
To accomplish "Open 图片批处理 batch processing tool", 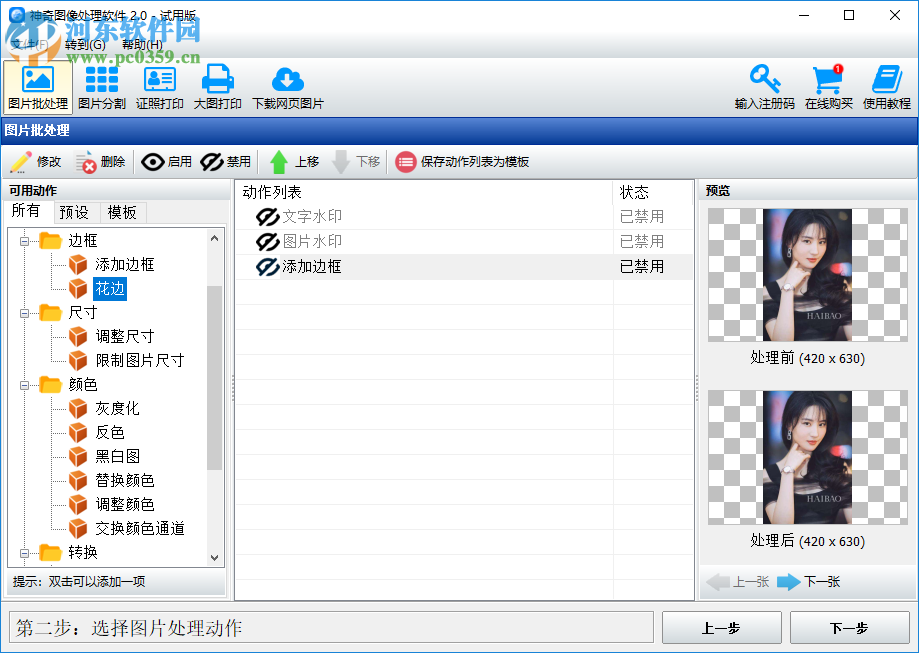I will click(x=38, y=87).
